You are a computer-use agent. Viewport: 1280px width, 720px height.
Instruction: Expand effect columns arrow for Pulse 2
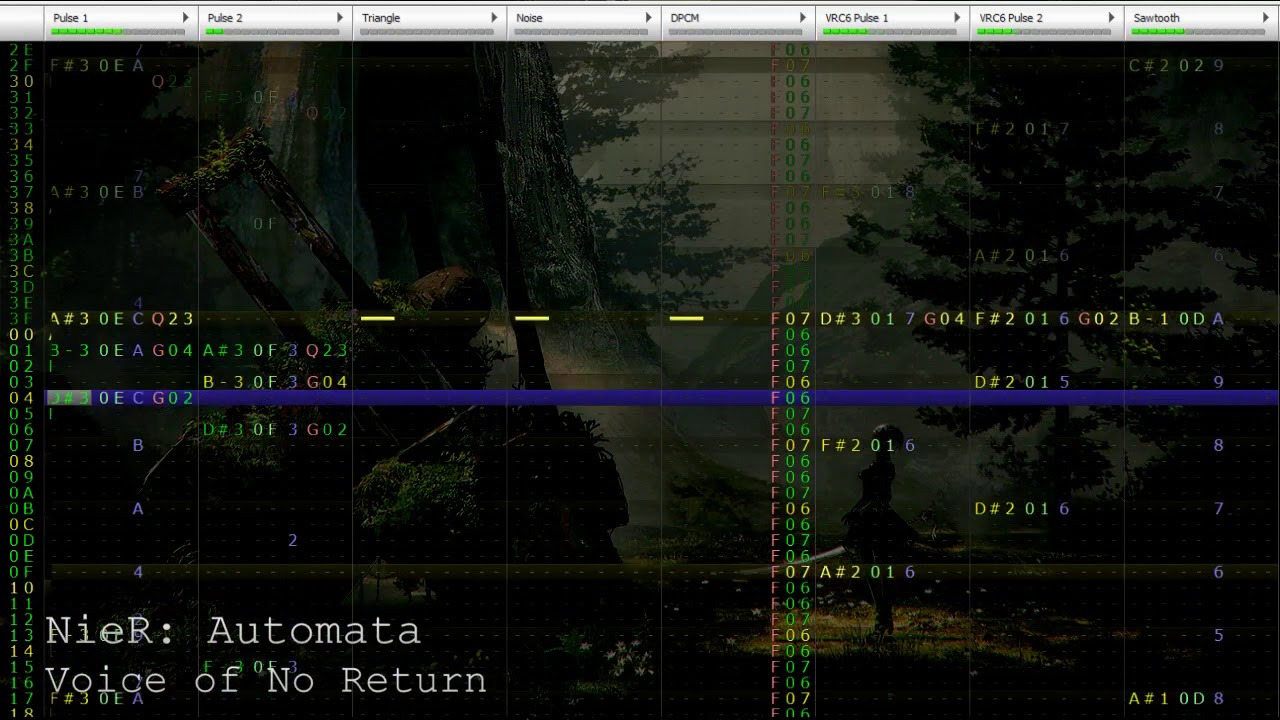(340, 18)
